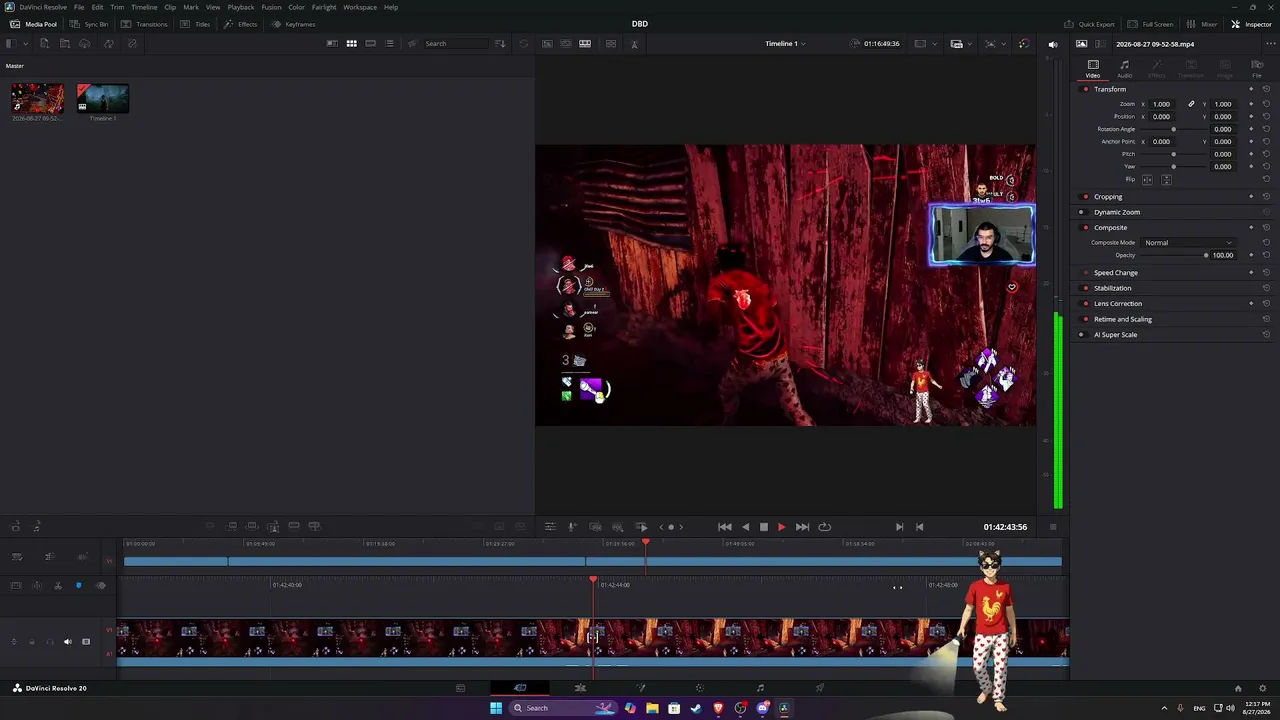1280x720 pixels.
Task: Open the Transitions panel
Action: (144, 24)
